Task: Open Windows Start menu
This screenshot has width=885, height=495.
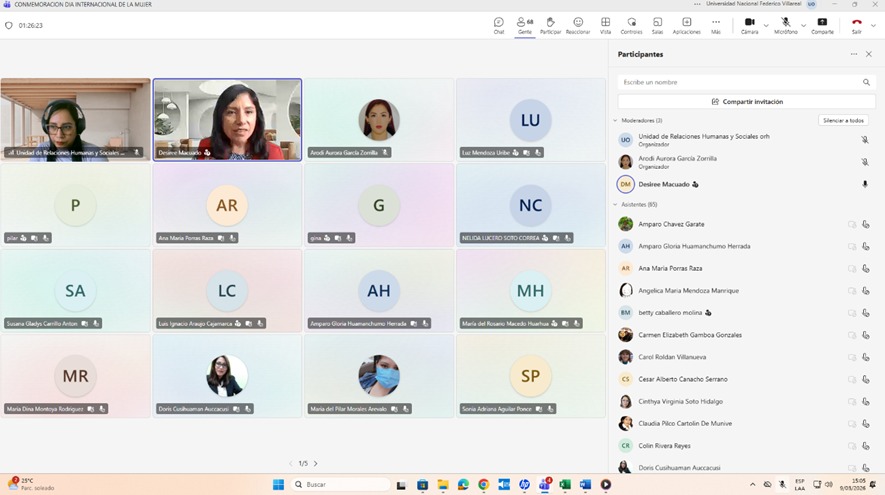Action: [278, 484]
